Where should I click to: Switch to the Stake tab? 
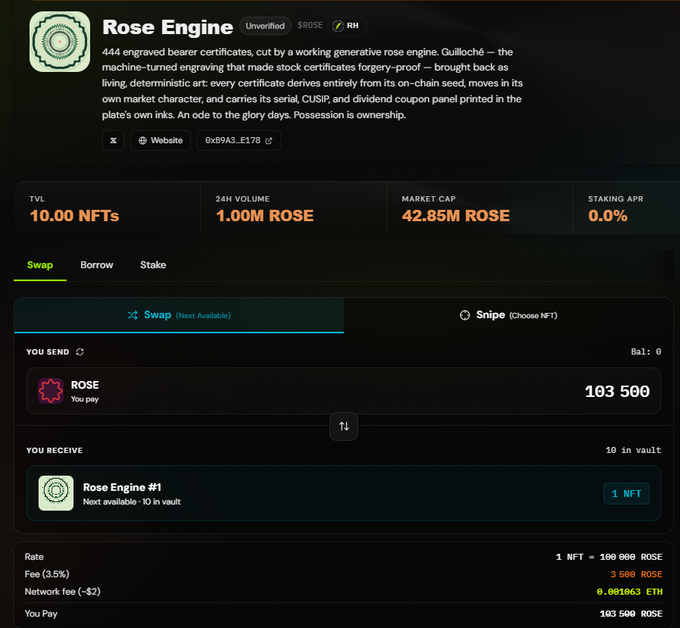153,265
